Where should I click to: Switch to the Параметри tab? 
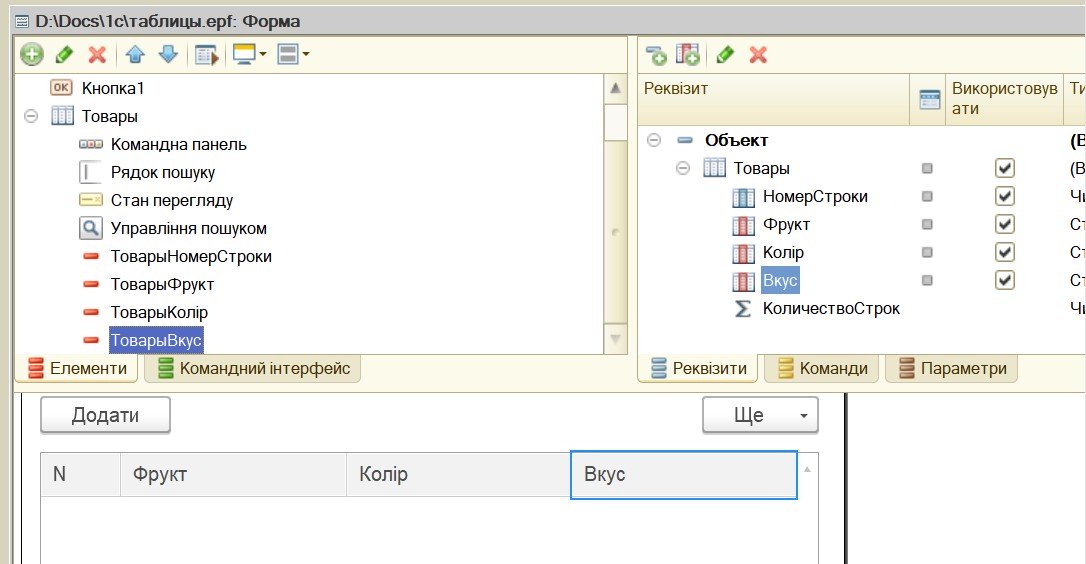(952, 368)
